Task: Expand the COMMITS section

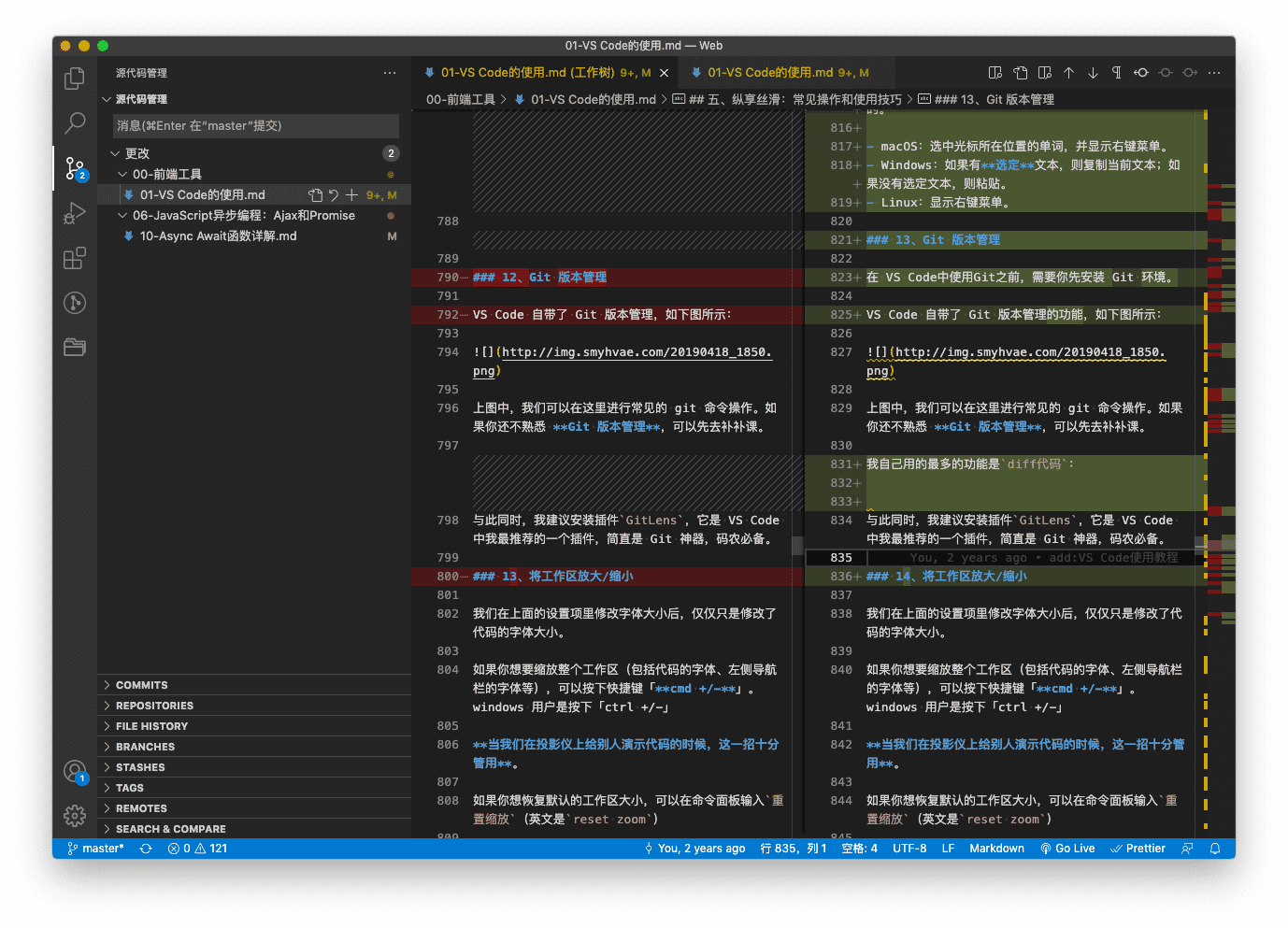Action: 254,685
